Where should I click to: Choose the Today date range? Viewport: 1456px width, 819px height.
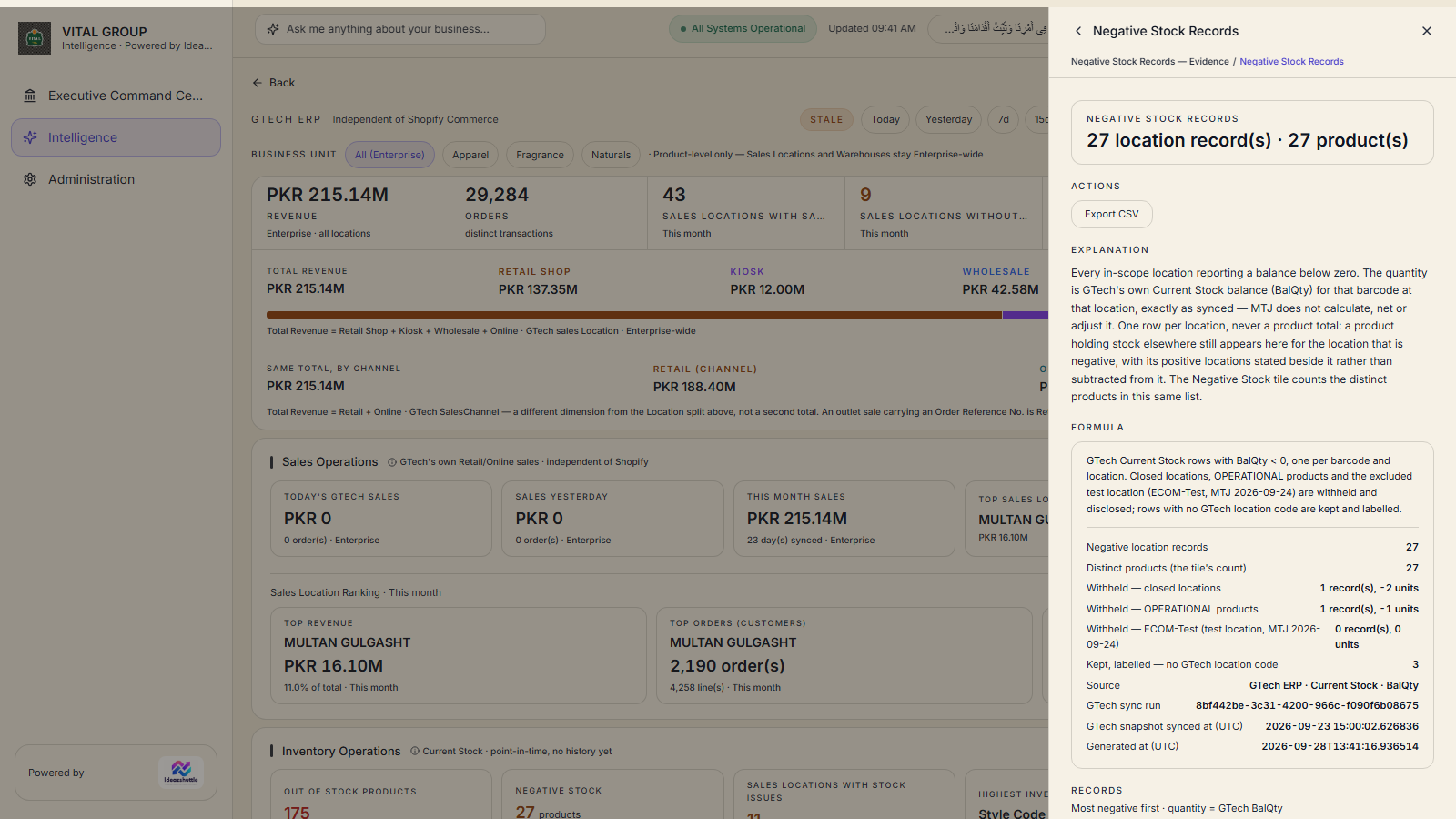(885, 119)
